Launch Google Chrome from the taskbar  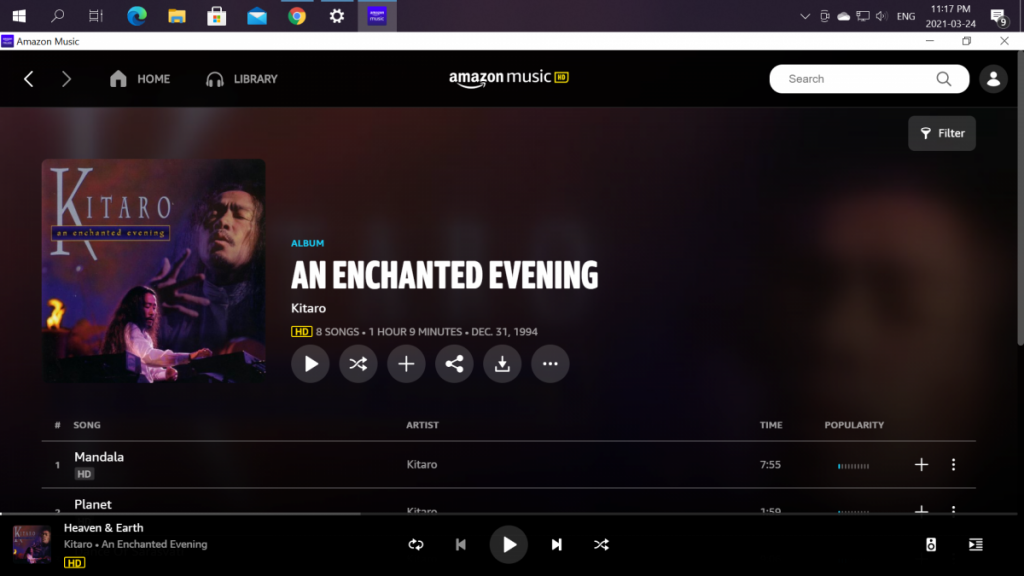pos(296,16)
